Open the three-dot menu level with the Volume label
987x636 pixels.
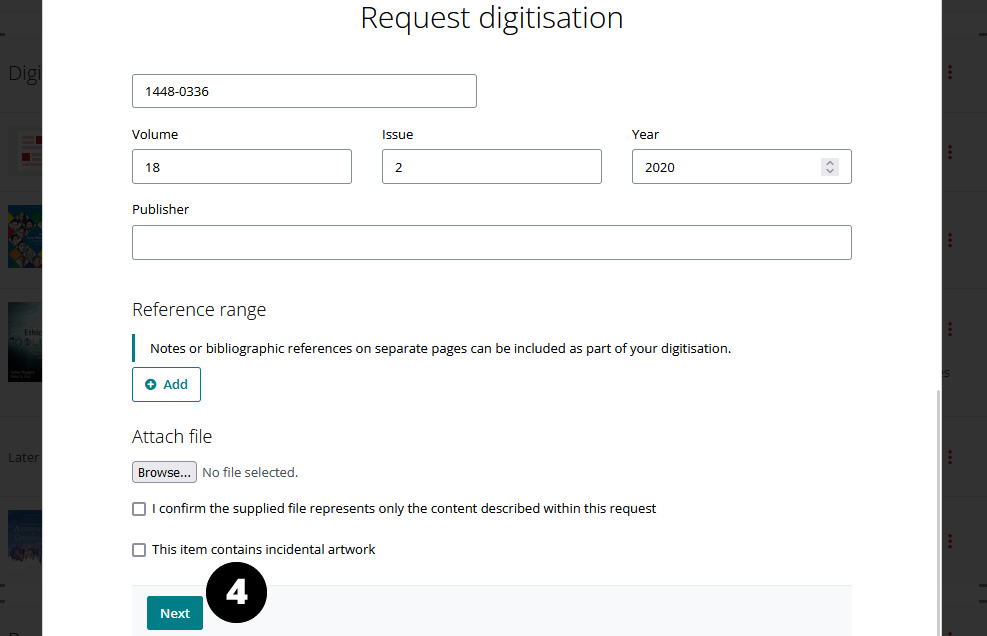click(949, 152)
